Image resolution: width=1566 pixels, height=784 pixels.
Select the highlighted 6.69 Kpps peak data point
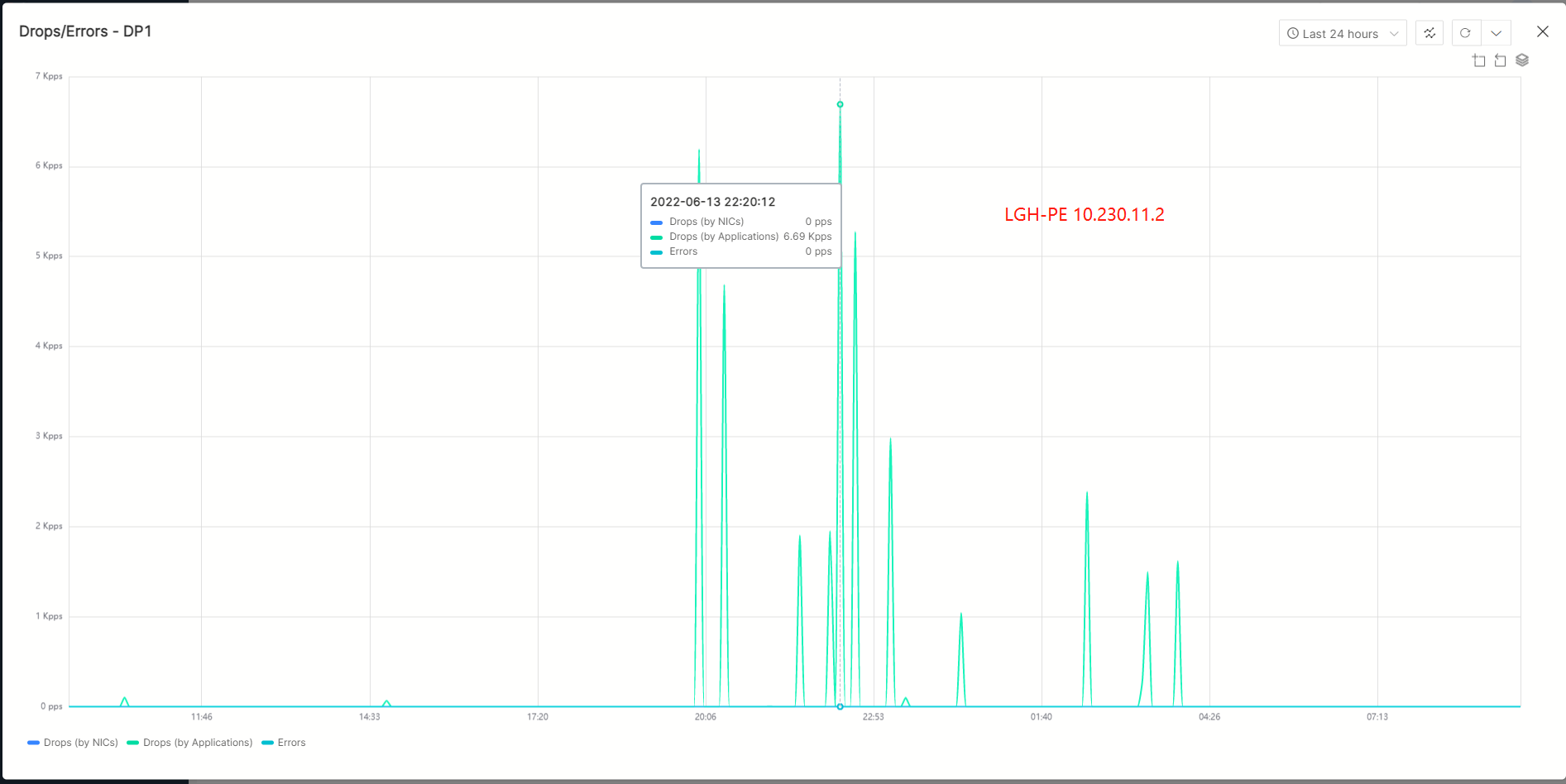840,104
